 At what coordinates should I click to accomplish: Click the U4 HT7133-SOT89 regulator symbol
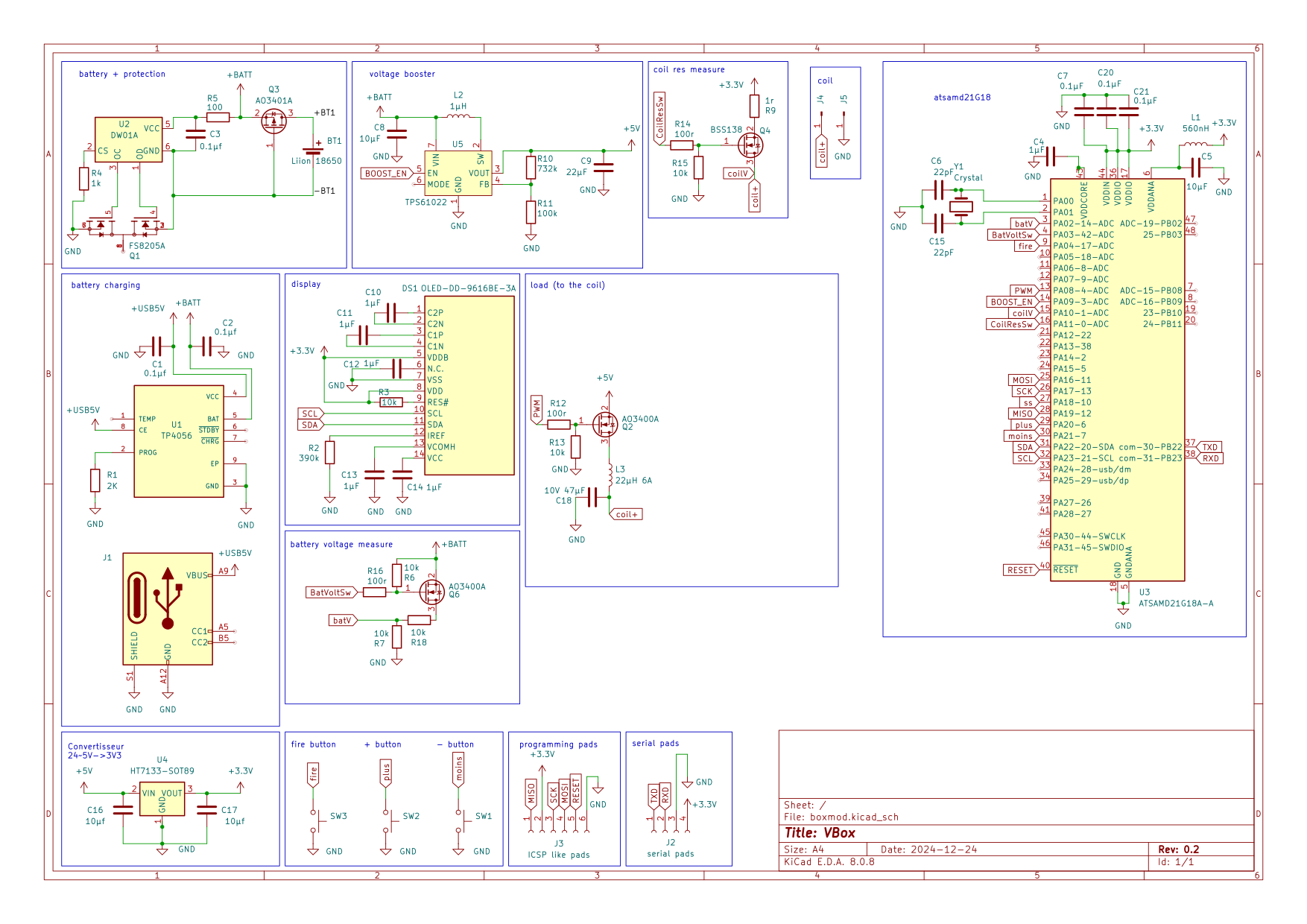tap(162, 799)
